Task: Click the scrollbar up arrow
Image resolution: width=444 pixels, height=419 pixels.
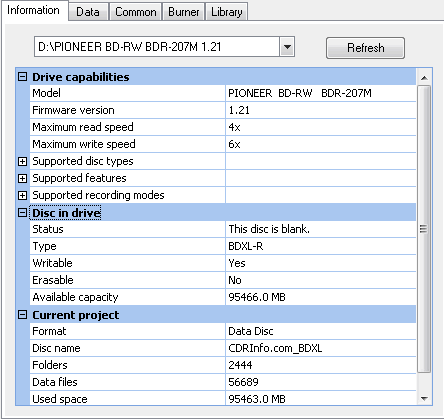Action: coord(424,78)
